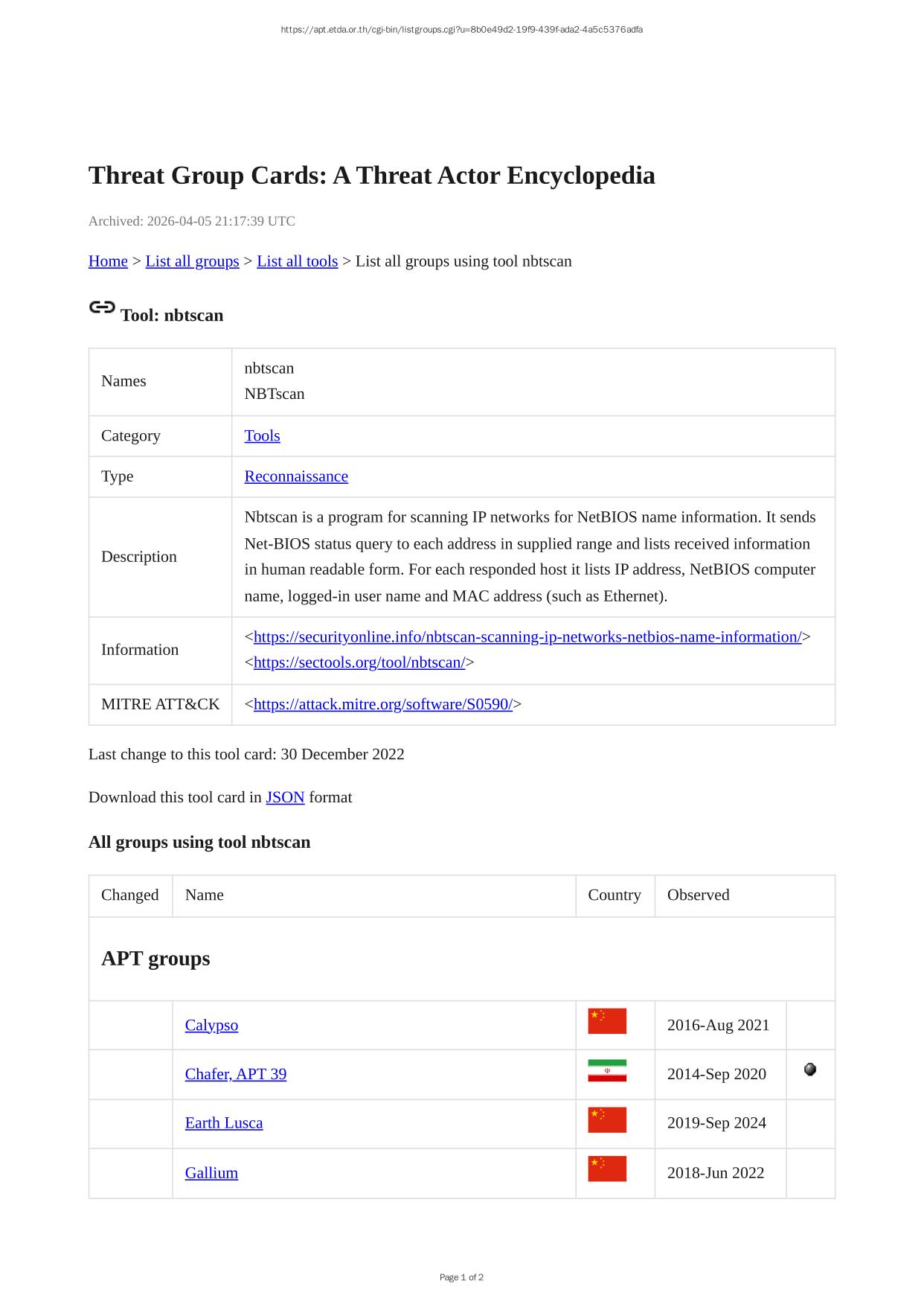Open the Gallium group card
Screen dimensions: 924x1307
pyautogui.click(x=211, y=1173)
